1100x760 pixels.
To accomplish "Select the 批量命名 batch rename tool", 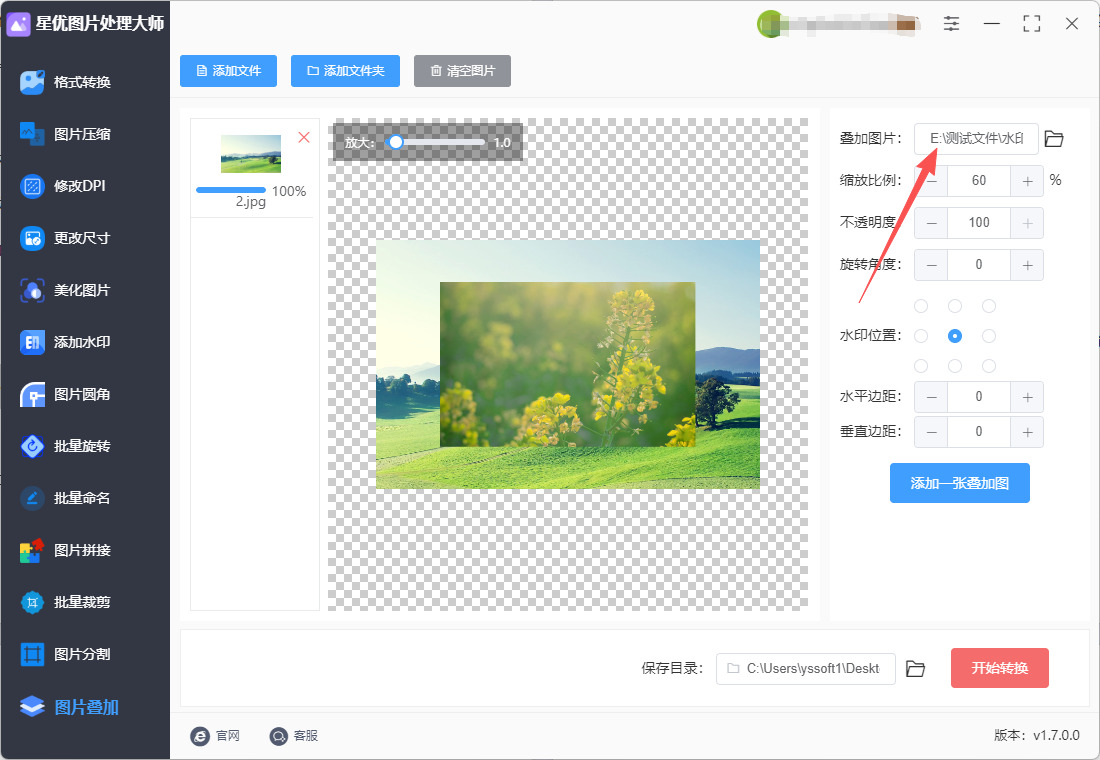I will [x=66, y=498].
